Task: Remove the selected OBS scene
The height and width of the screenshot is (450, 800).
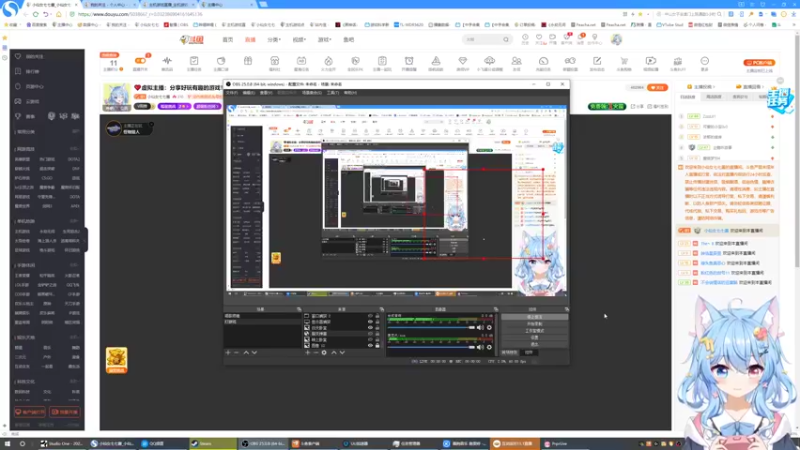Action: pos(236,353)
